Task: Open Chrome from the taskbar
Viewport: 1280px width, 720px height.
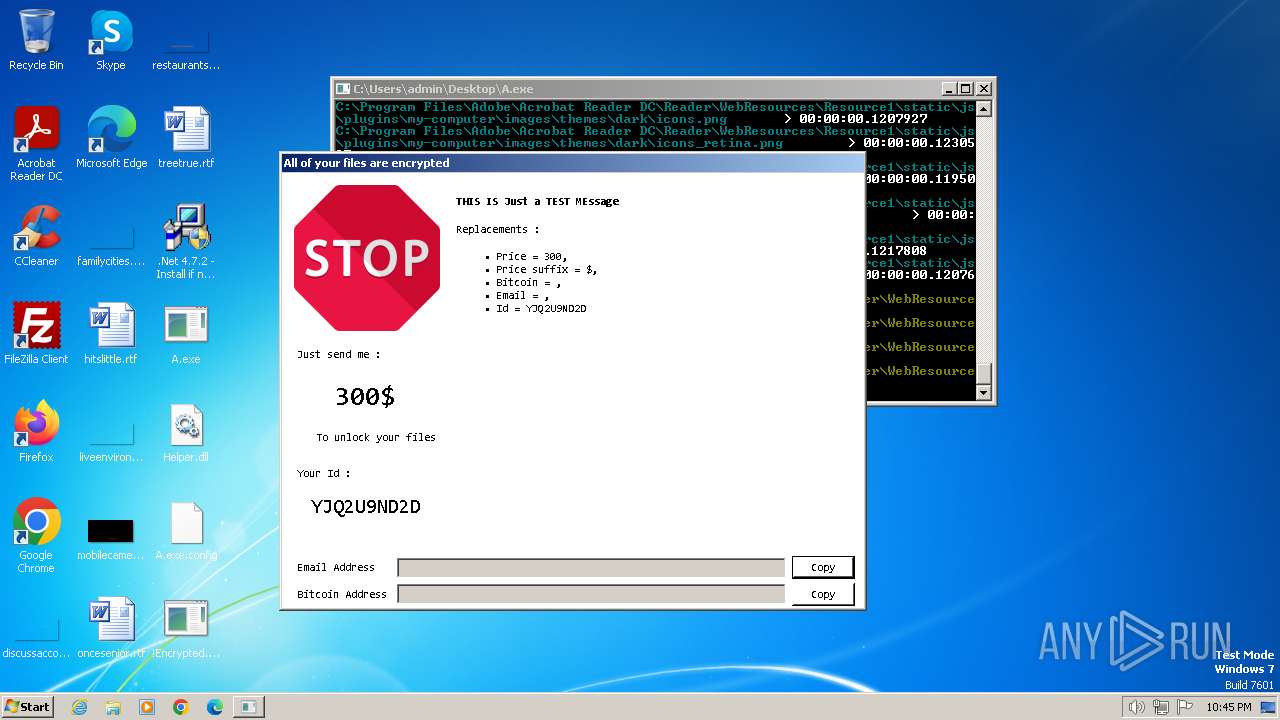Action: click(181, 707)
